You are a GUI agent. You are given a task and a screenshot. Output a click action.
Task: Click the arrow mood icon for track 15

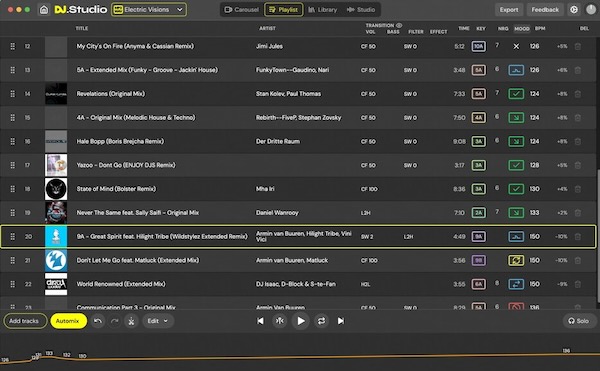(x=516, y=117)
